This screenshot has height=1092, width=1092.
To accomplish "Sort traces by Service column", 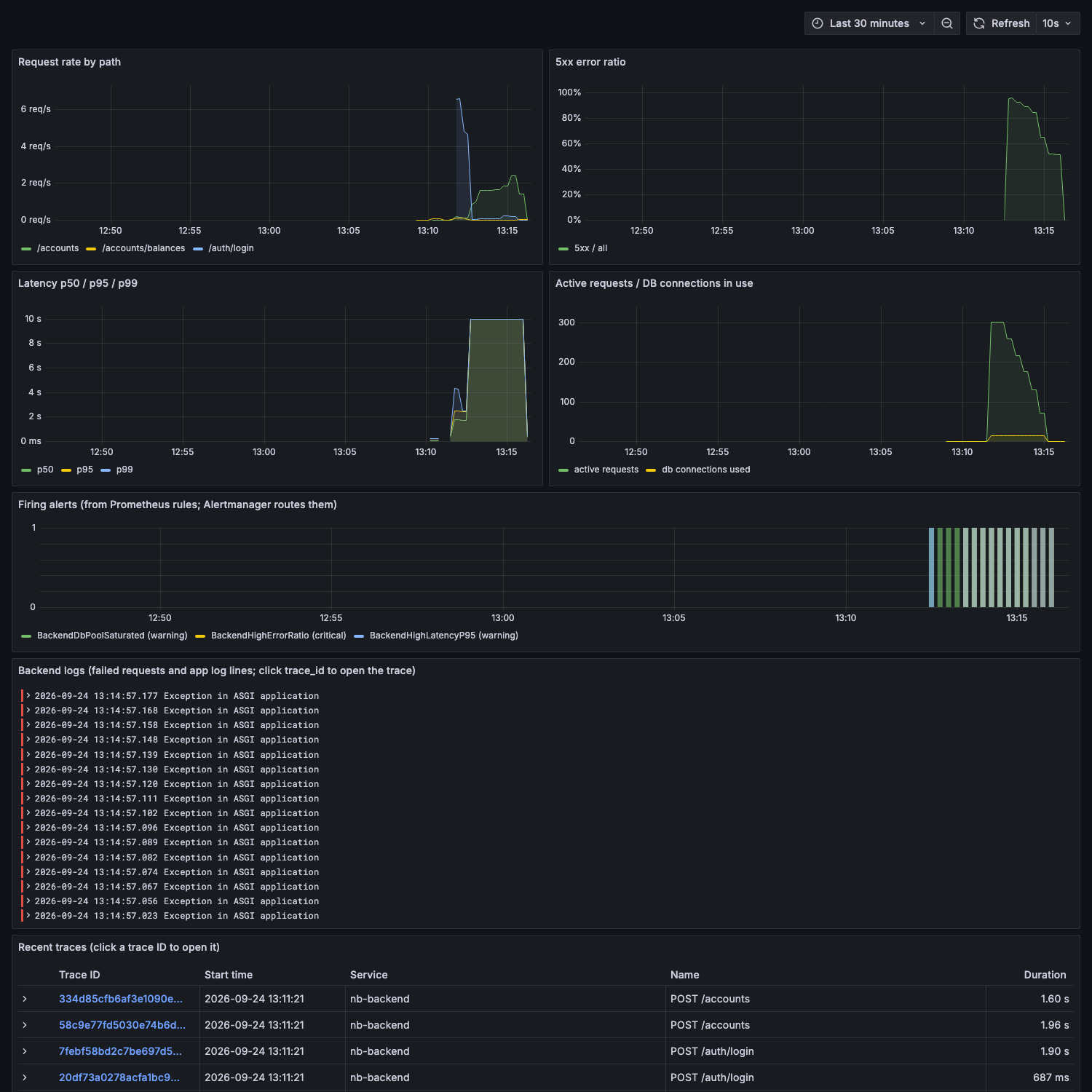I will tap(369, 975).
